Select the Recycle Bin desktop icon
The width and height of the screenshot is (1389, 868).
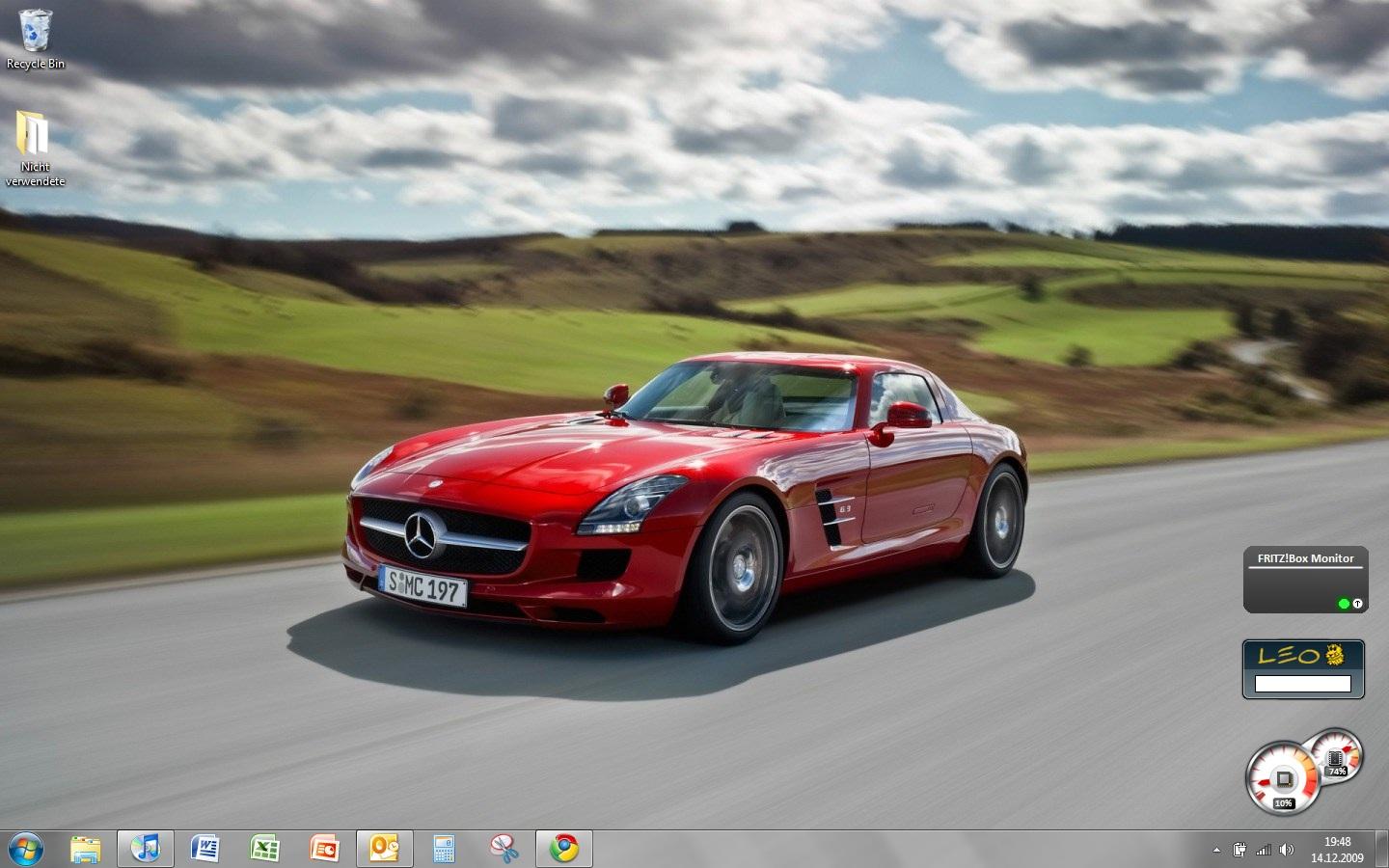(36, 39)
